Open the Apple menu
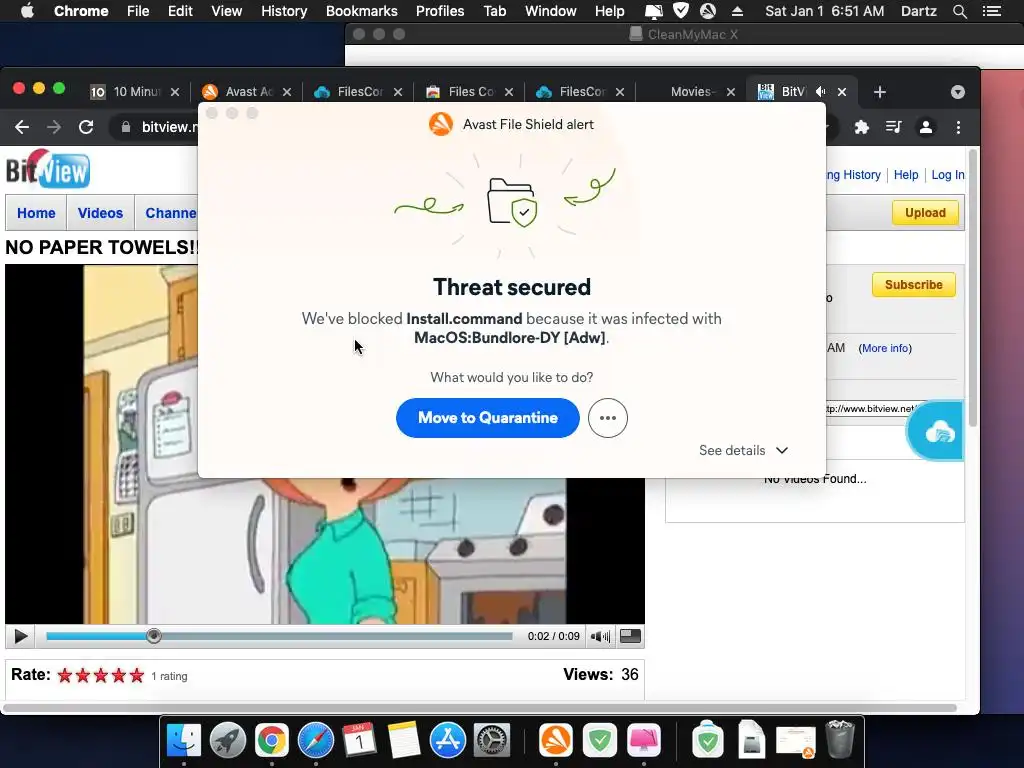The width and height of the screenshot is (1024, 768). (x=27, y=11)
